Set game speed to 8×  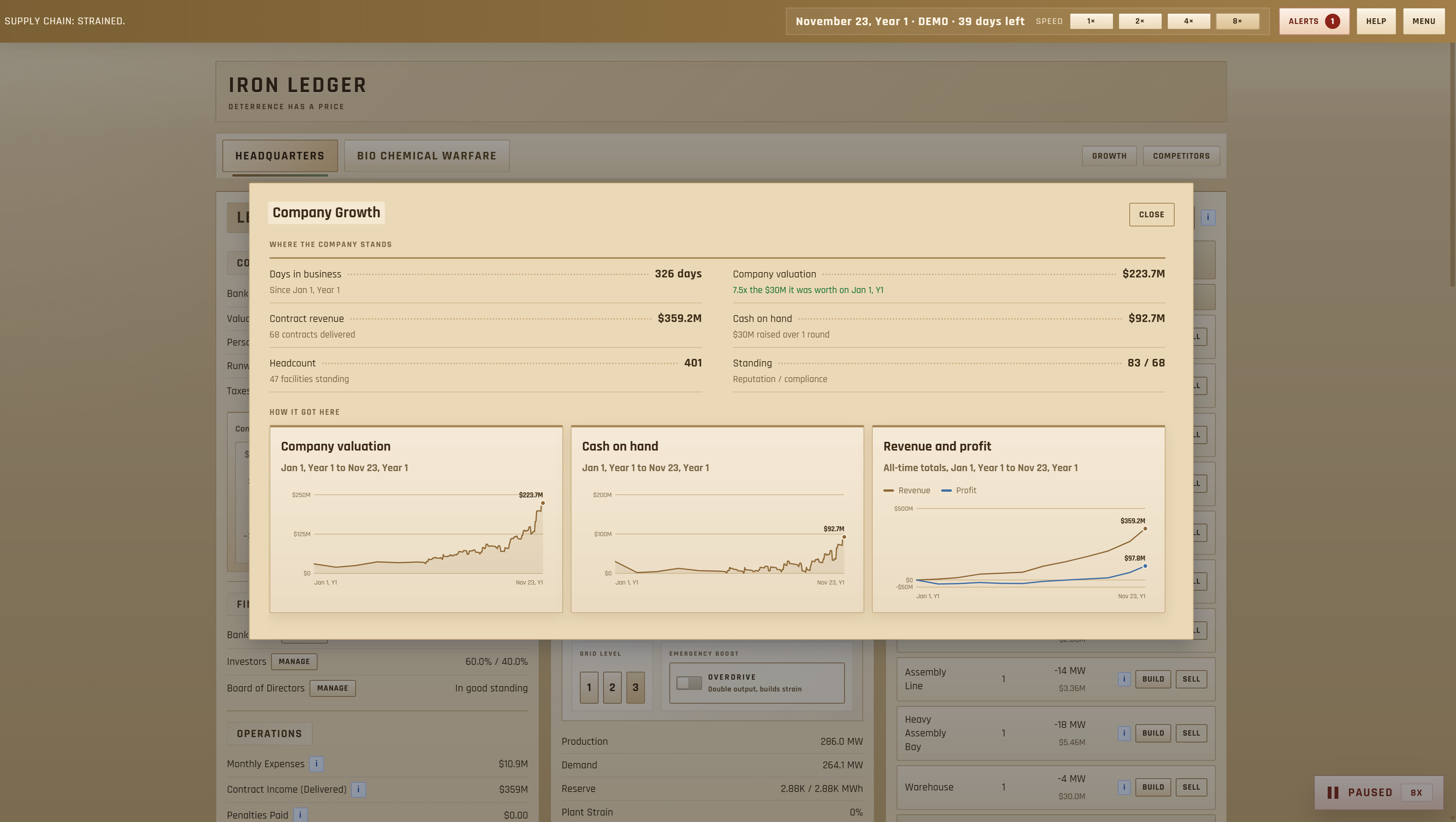pos(1237,21)
